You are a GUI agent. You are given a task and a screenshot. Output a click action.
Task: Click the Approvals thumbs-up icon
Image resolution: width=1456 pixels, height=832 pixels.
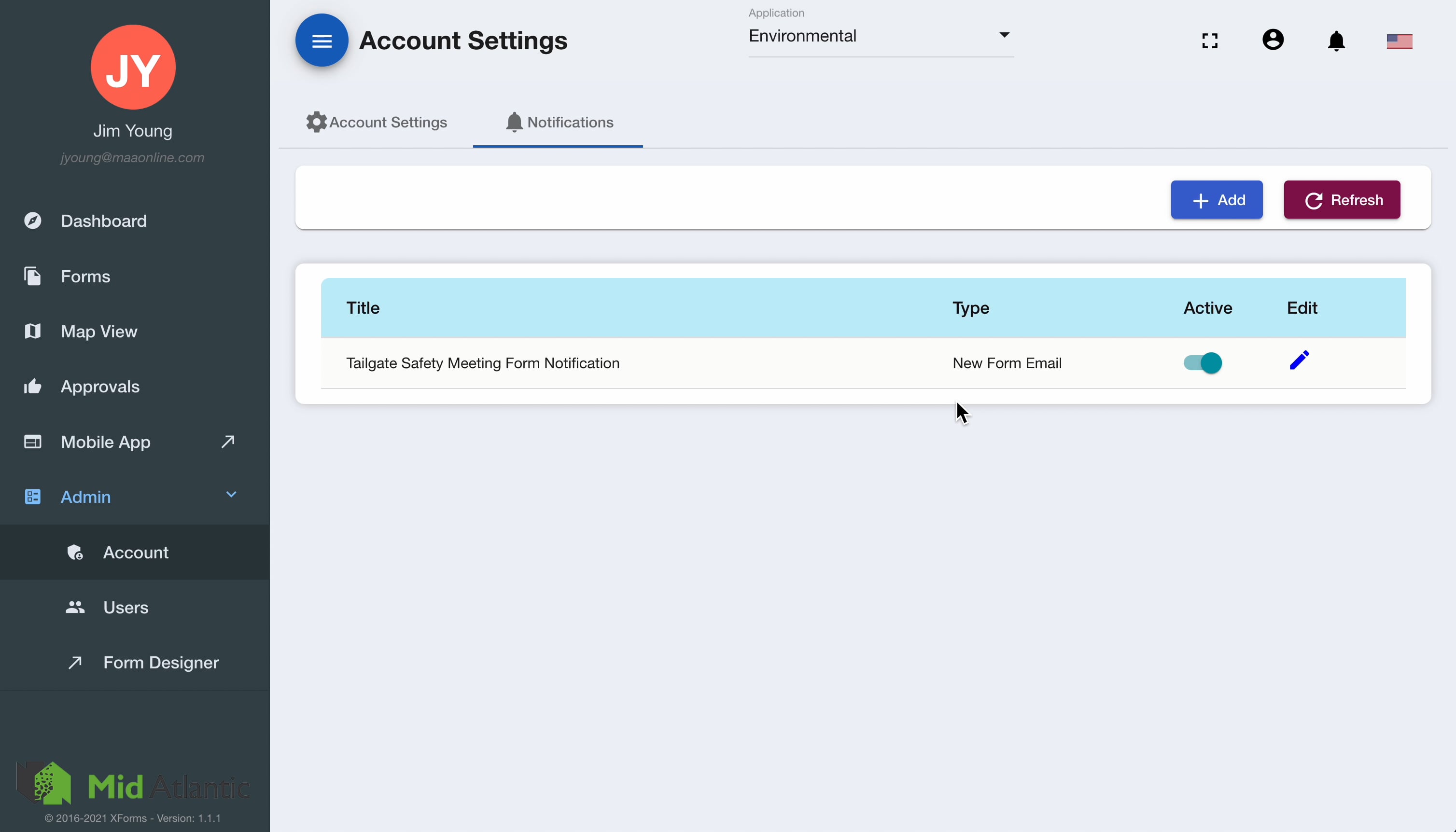point(32,386)
